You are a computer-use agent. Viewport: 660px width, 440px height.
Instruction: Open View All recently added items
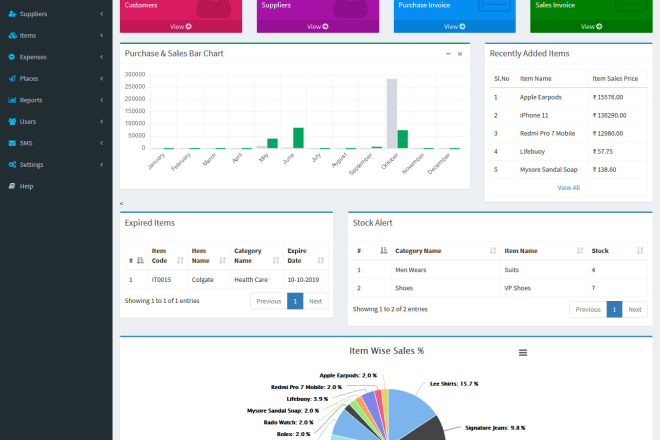click(x=568, y=188)
